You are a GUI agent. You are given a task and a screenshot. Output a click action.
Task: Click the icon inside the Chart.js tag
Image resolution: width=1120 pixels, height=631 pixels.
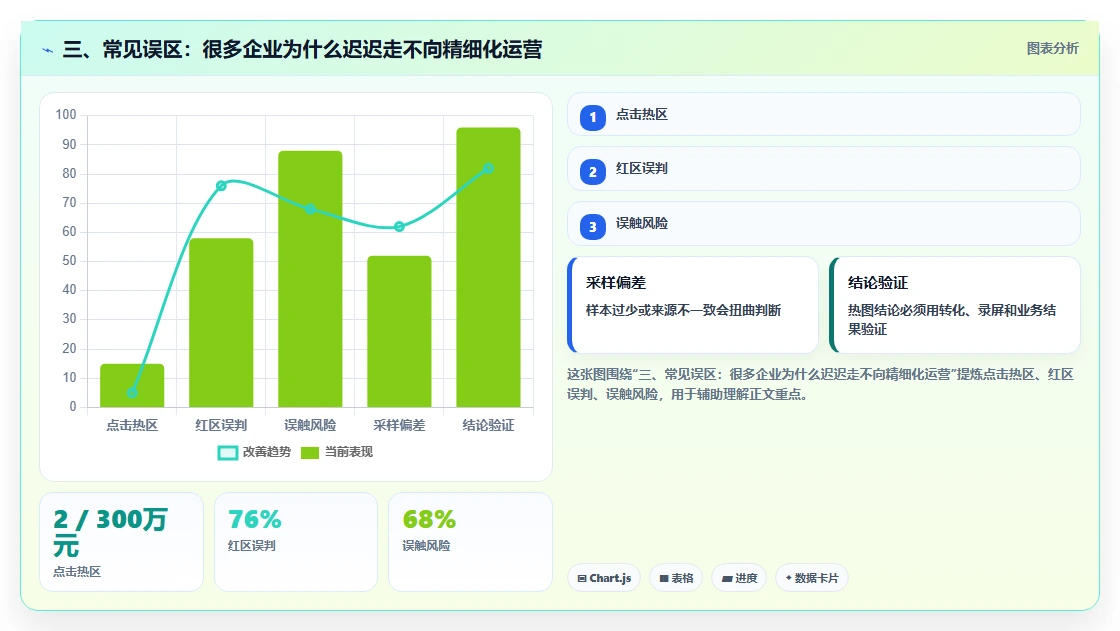tap(582, 578)
